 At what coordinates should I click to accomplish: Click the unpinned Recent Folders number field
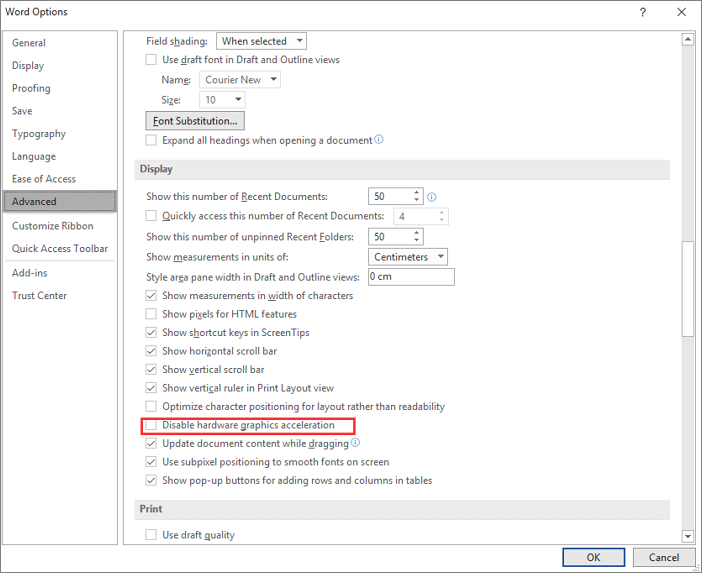pos(390,237)
